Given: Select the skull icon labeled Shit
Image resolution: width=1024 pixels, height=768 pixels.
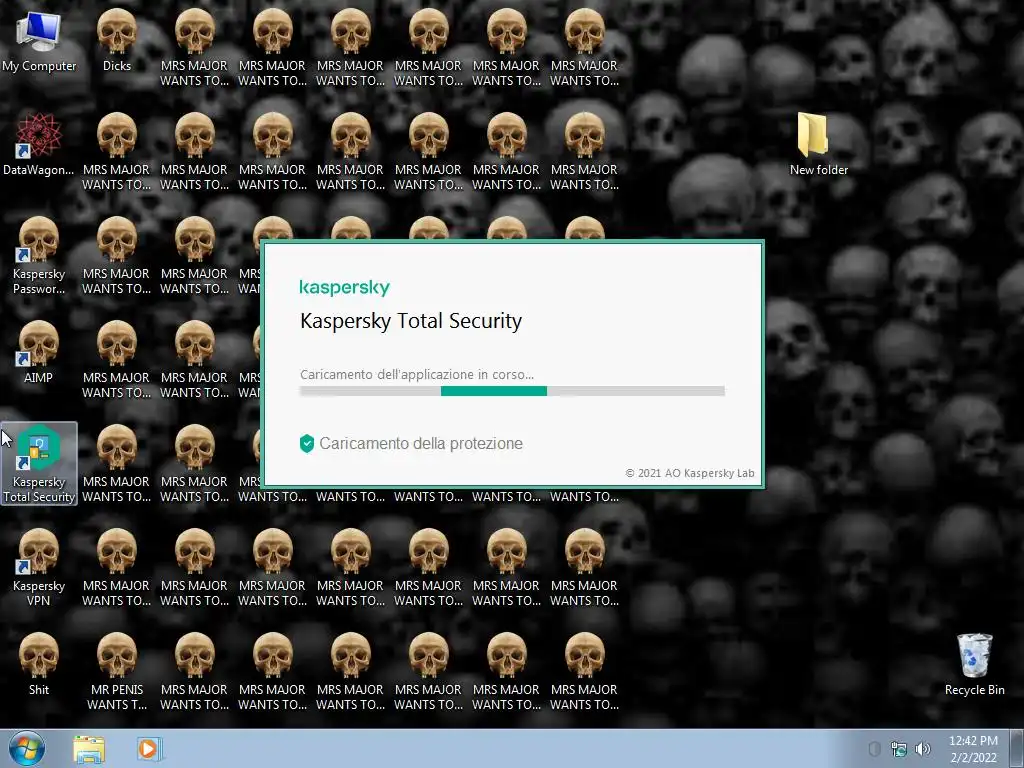Looking at the screenshot, I should [x=39, y=664].
